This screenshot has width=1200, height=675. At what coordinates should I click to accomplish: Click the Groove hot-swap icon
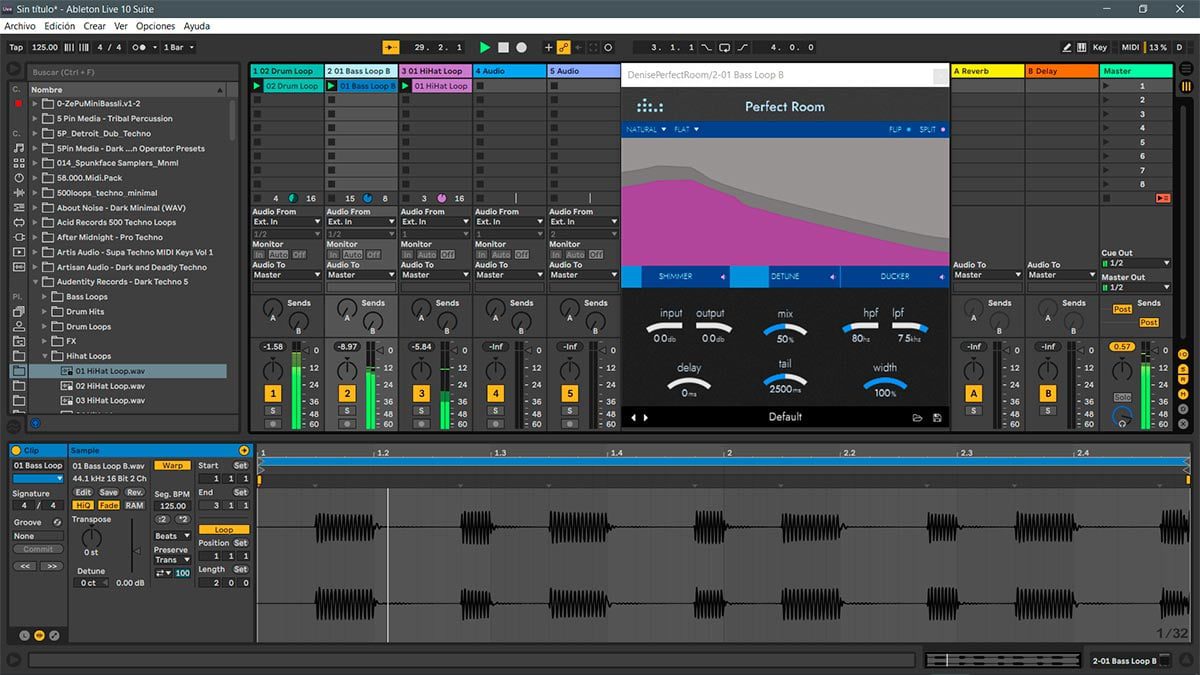[x=57, y=522]
